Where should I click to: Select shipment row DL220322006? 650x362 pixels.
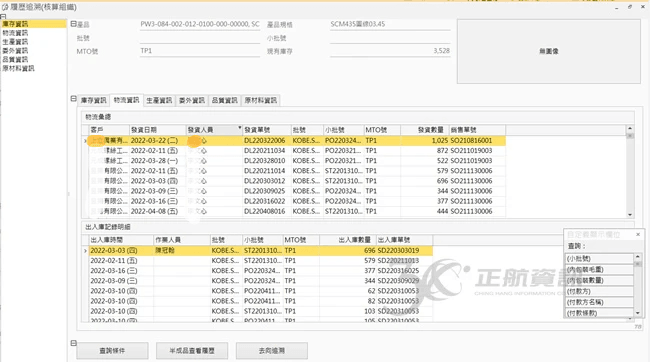point(297,141)
